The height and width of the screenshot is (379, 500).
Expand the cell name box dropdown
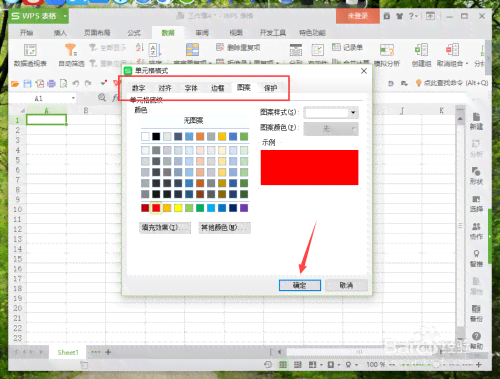[x=73, y=98]
